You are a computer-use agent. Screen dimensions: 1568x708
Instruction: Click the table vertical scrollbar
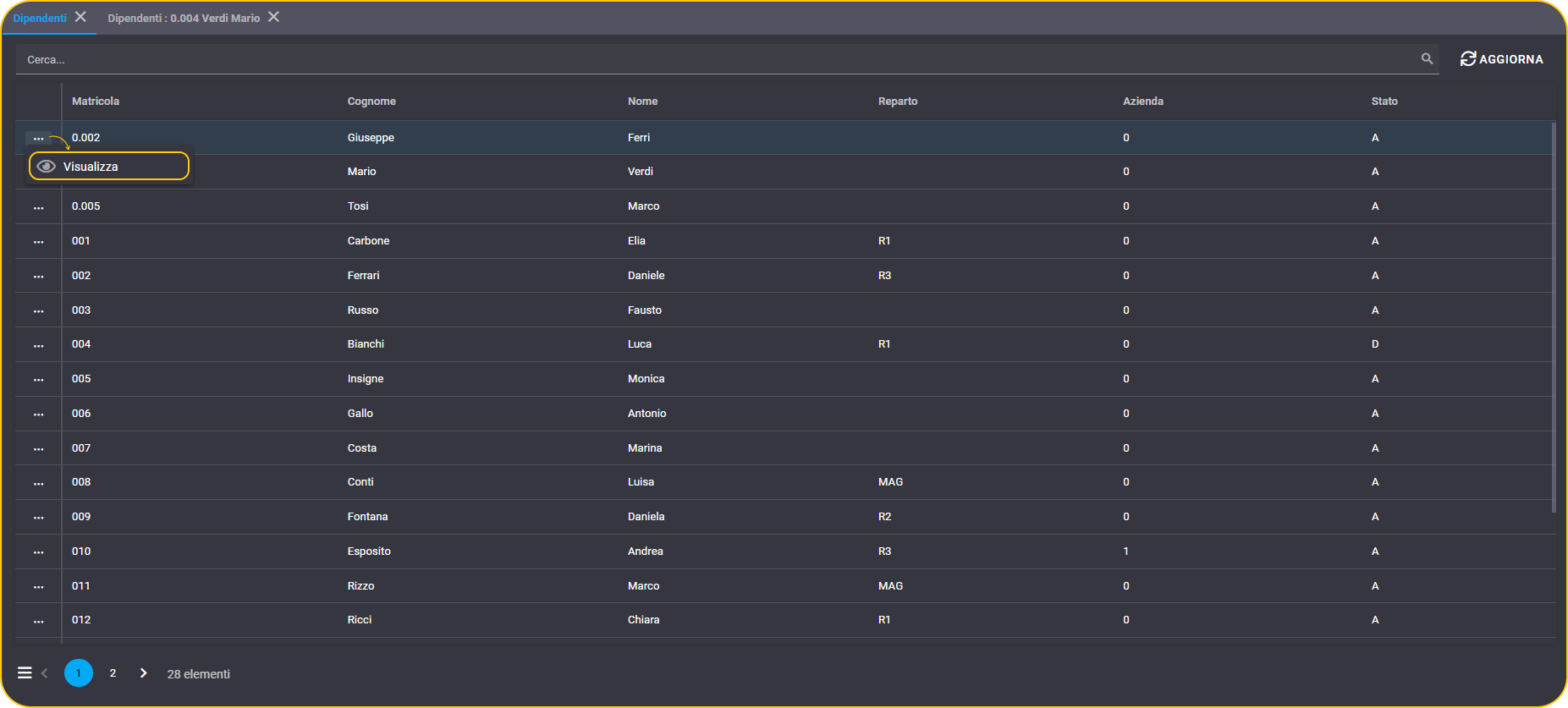[x=1554, y=317]
